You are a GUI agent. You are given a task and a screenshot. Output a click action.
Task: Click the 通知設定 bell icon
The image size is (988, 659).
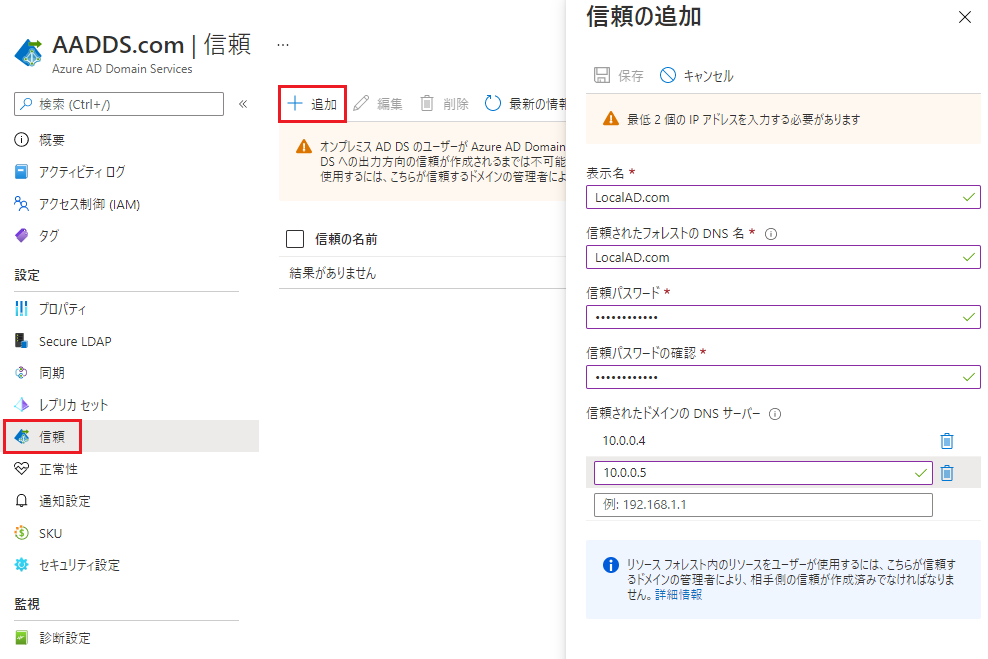pos(21,501)
